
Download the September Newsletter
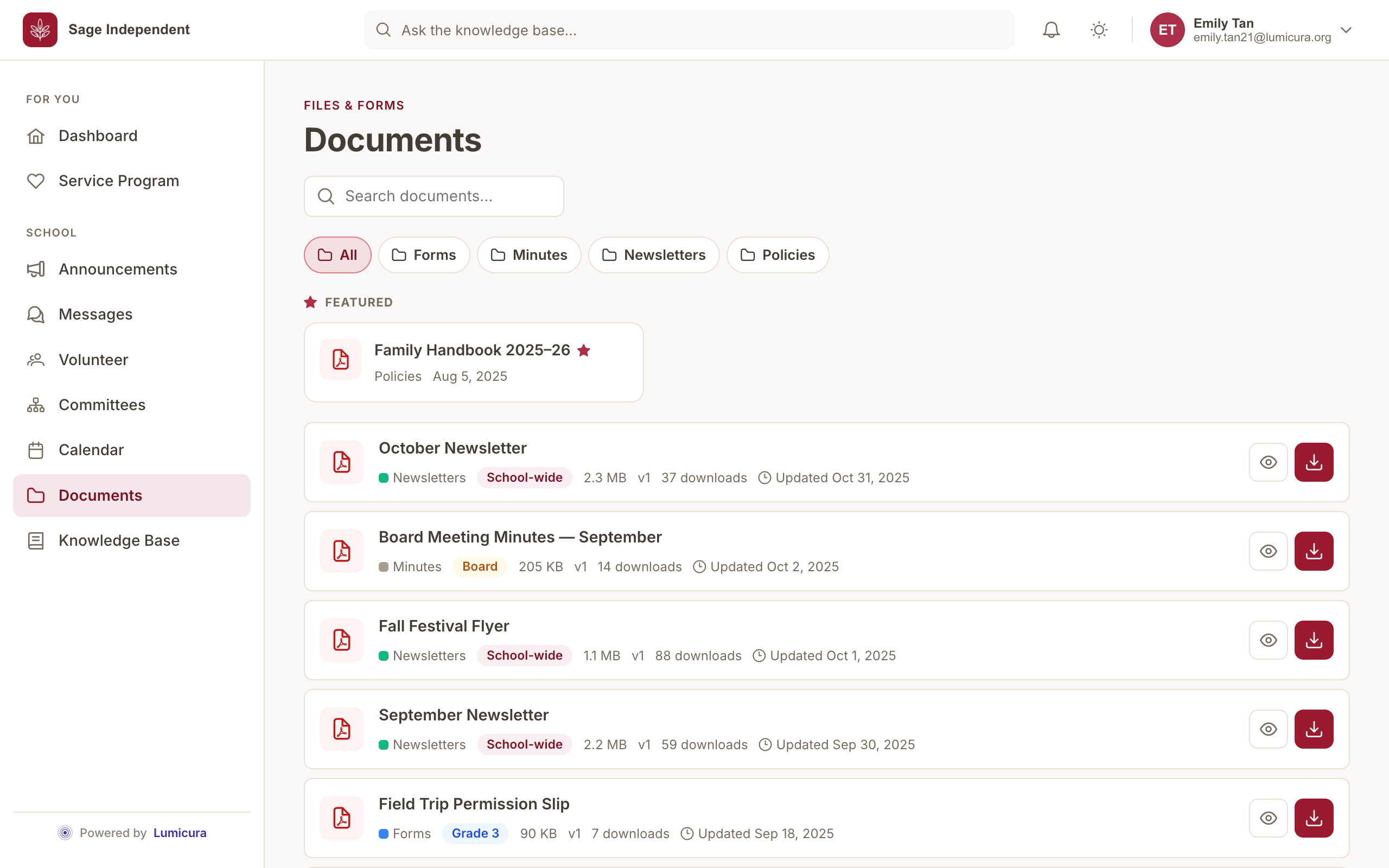tap(1314, 729)
